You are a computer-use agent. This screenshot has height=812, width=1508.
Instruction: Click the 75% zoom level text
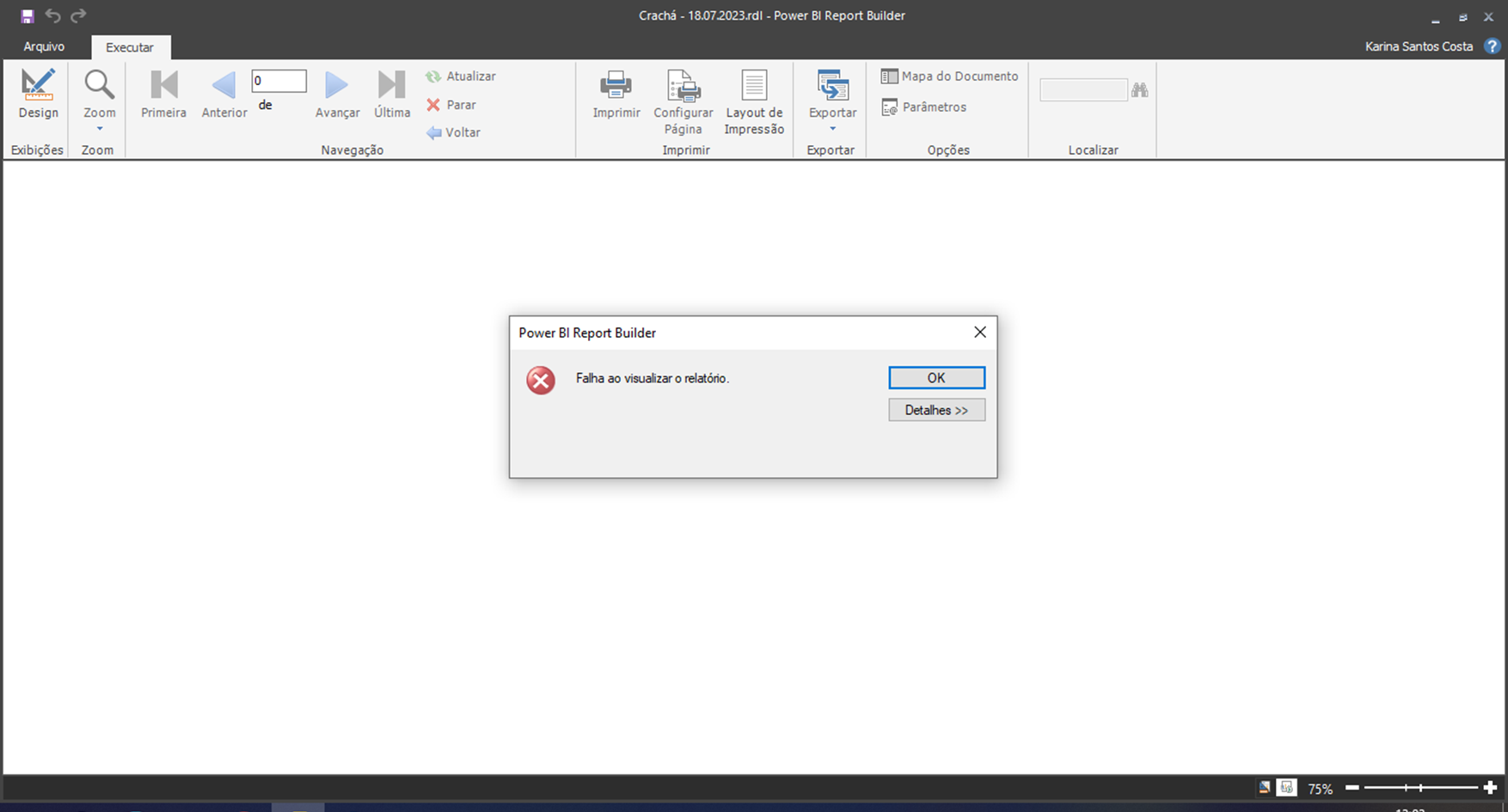click(x=1320, y=788)
